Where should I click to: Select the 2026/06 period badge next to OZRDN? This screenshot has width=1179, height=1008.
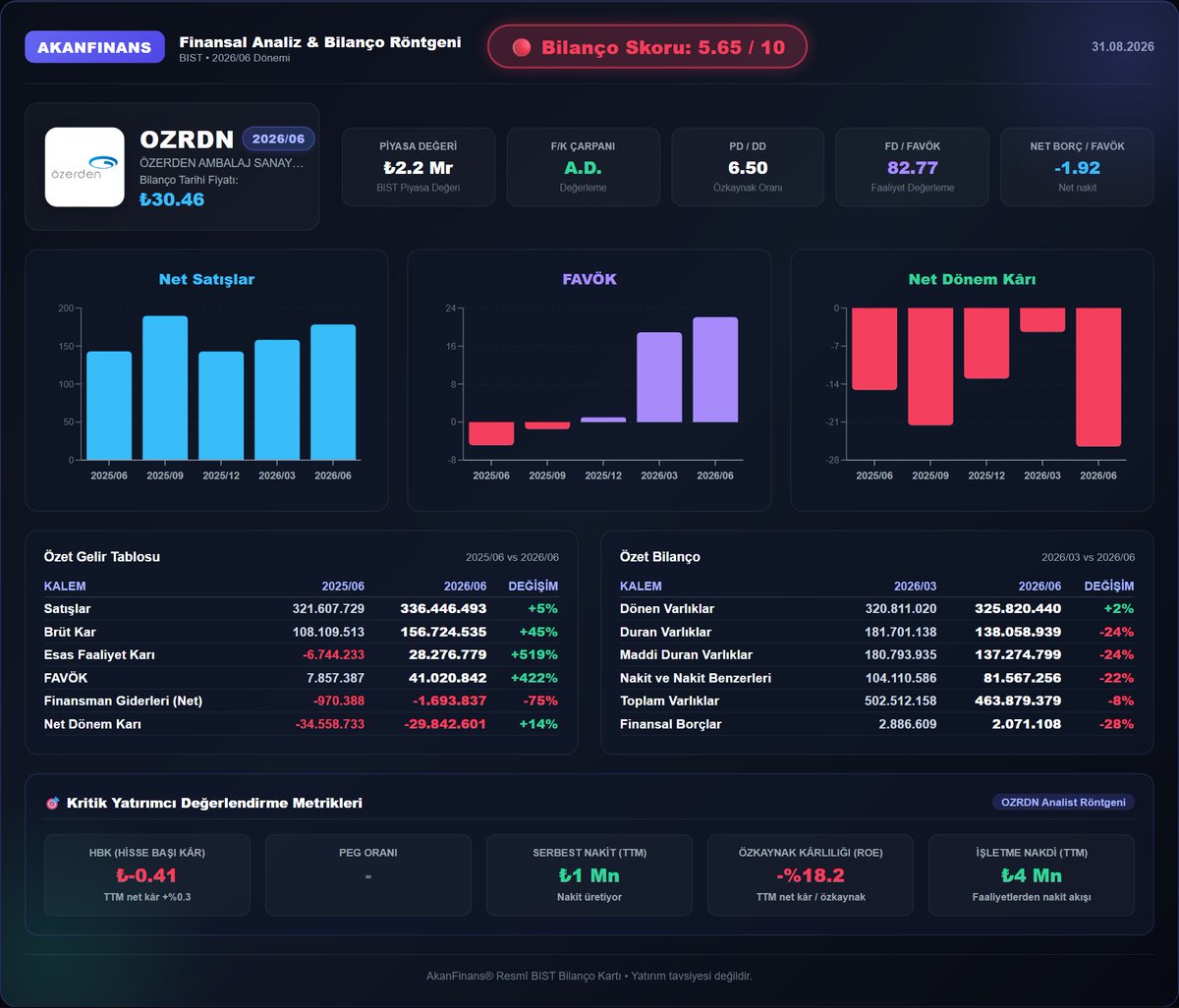(x=278, y=140)
